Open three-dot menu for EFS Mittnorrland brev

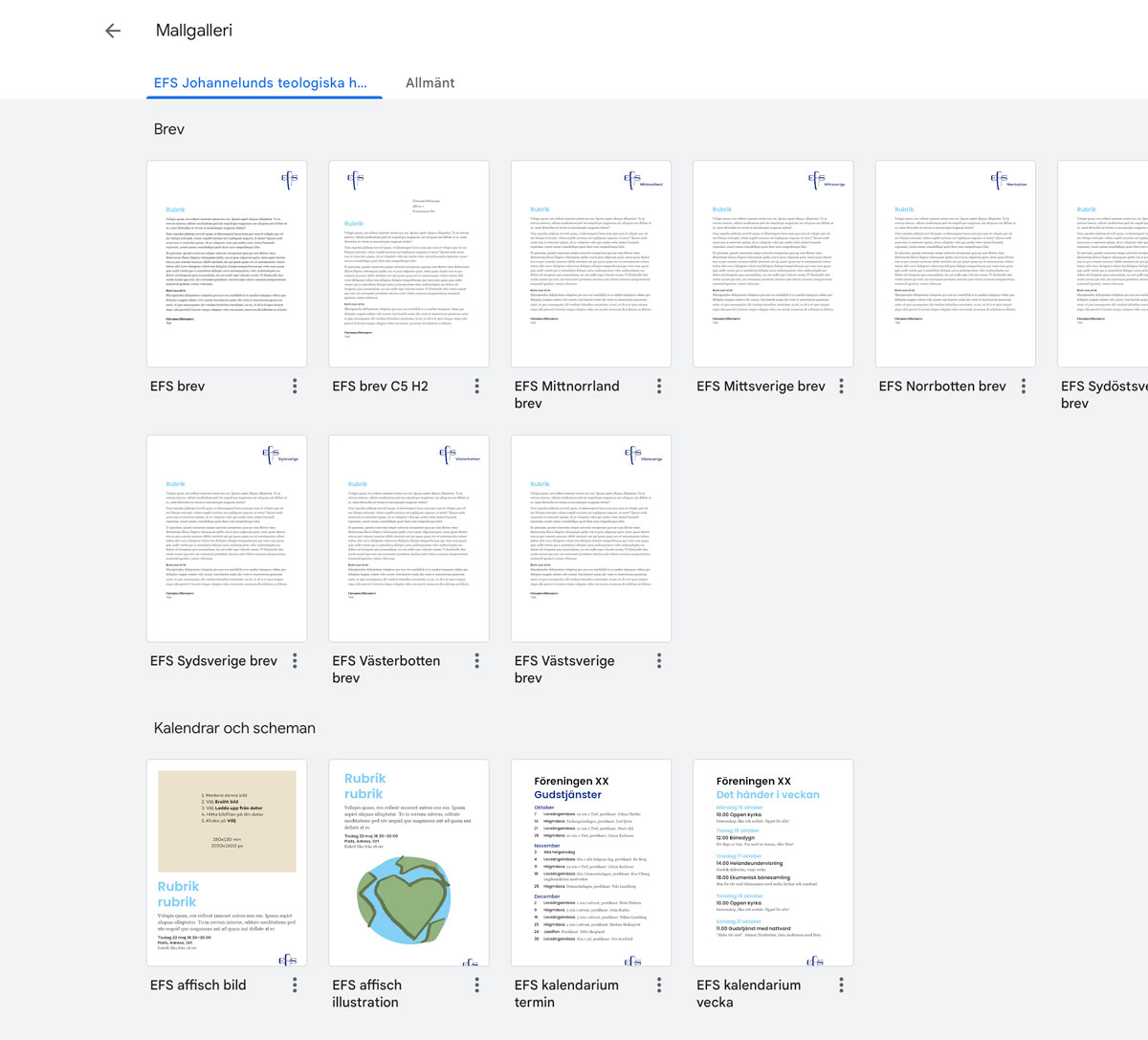(x=659, y=387)
